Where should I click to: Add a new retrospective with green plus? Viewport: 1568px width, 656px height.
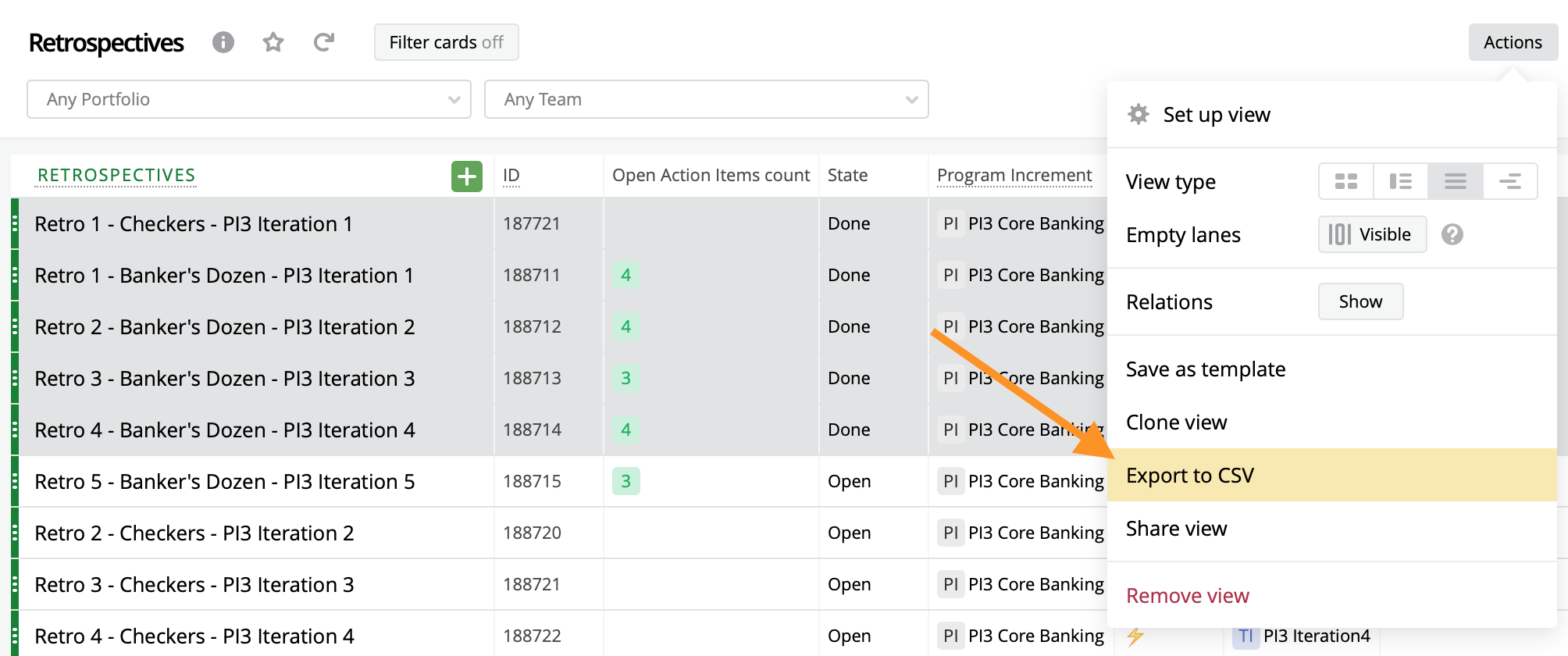click(466, 176)
